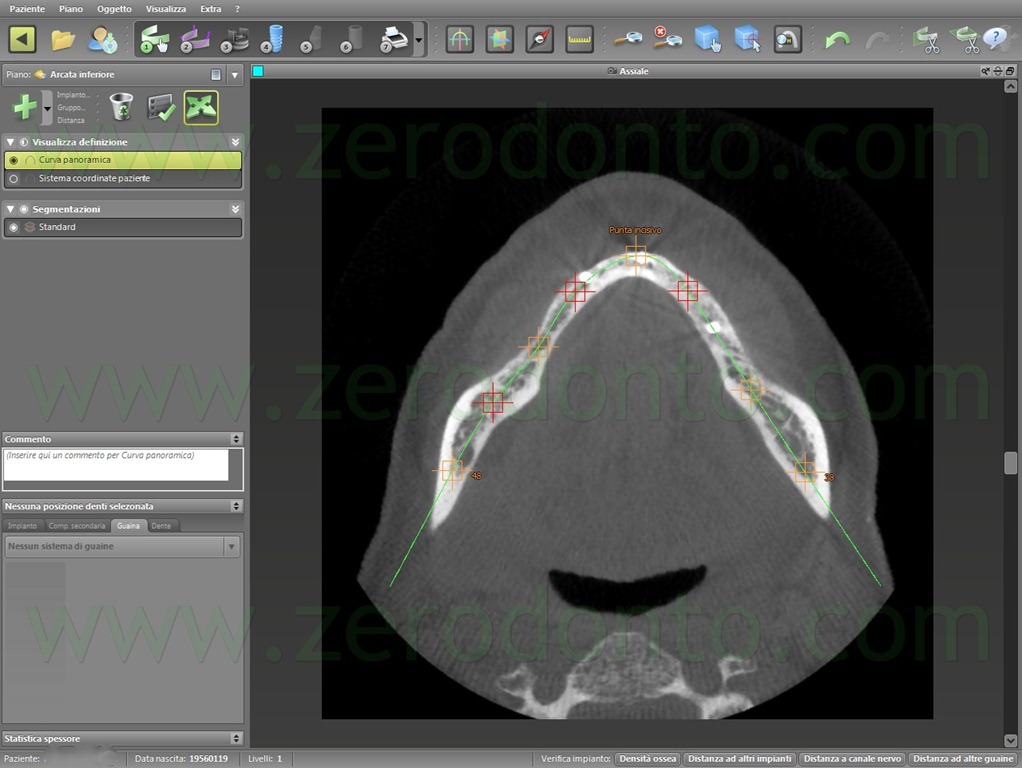Image resolution: width=1022 pixels, height=768 pixels.
Task: Open the help question mark icon
Action: click(x=997, y=38)
